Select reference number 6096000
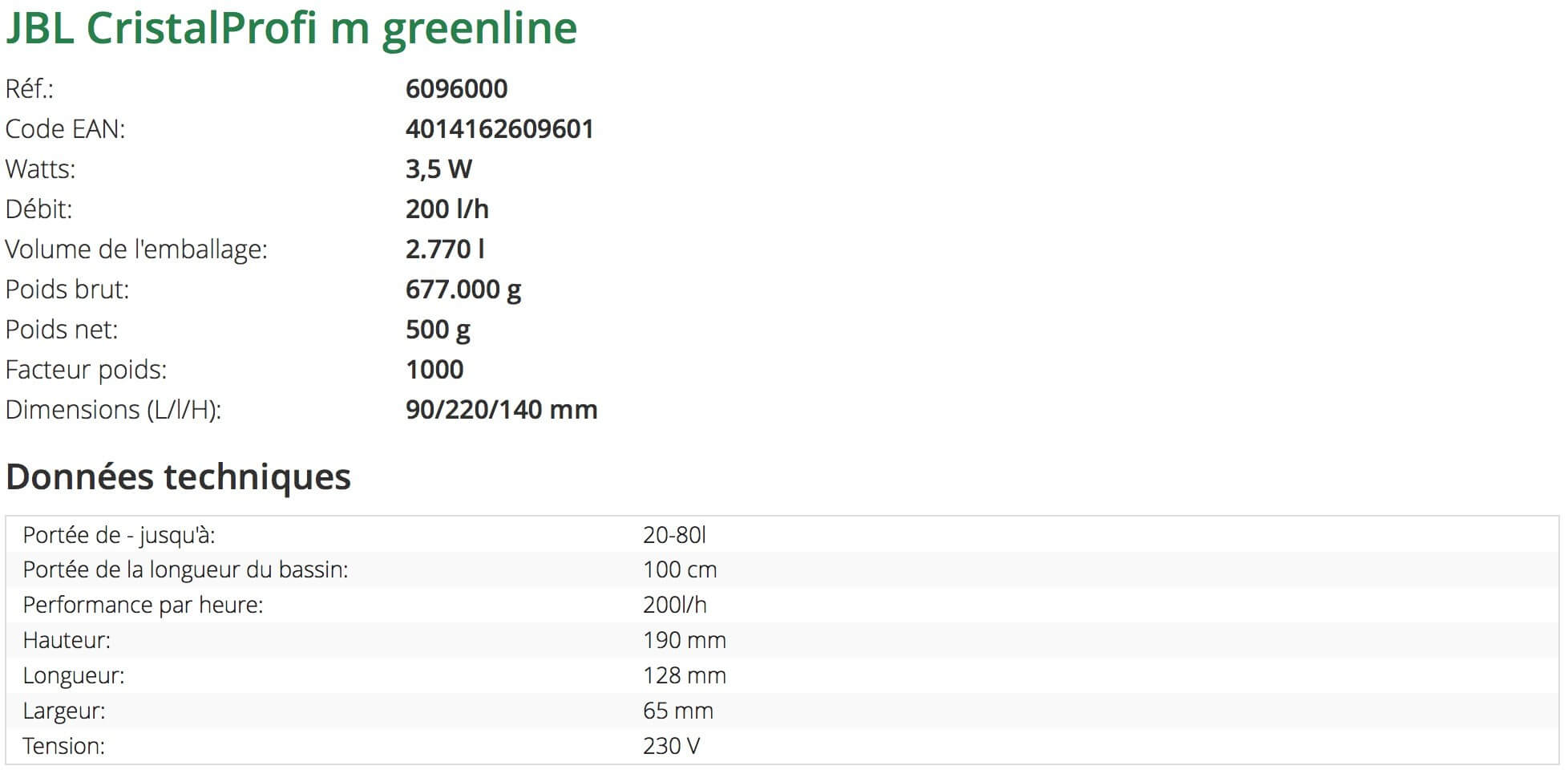The image size is (1568, 778). 456,89
